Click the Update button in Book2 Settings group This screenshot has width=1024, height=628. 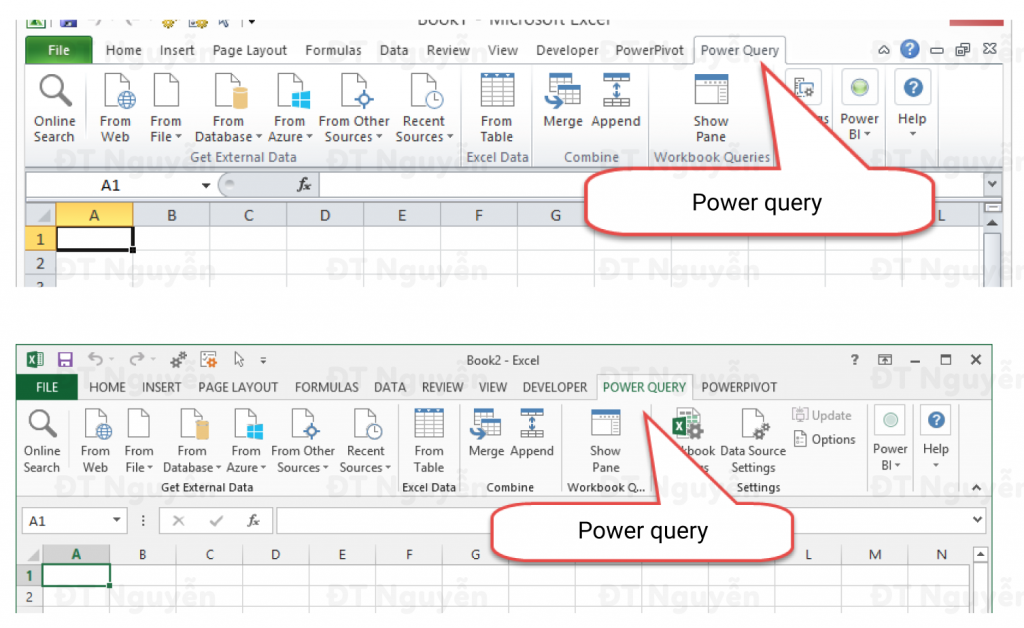822,415
